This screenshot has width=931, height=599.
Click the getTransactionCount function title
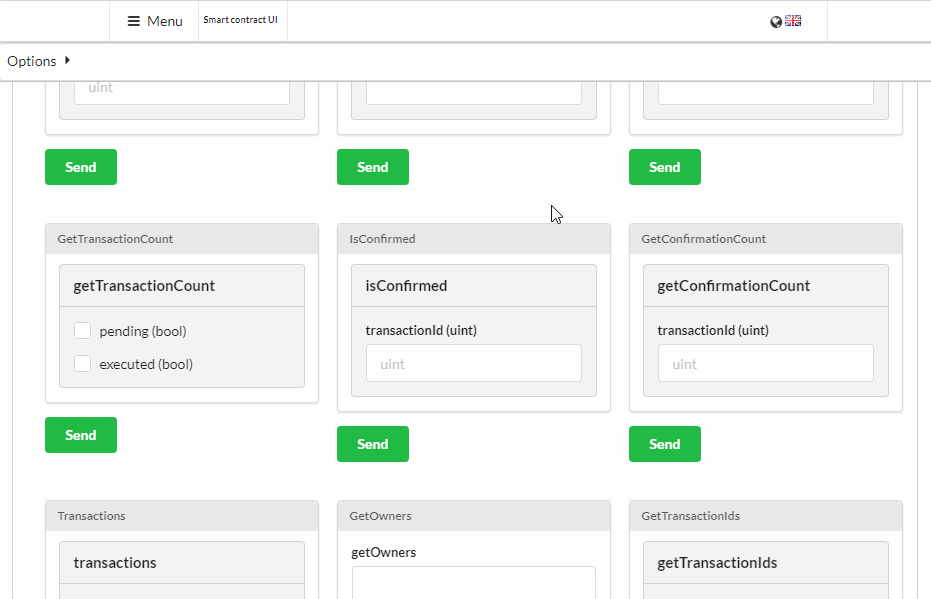coord(144,286)
